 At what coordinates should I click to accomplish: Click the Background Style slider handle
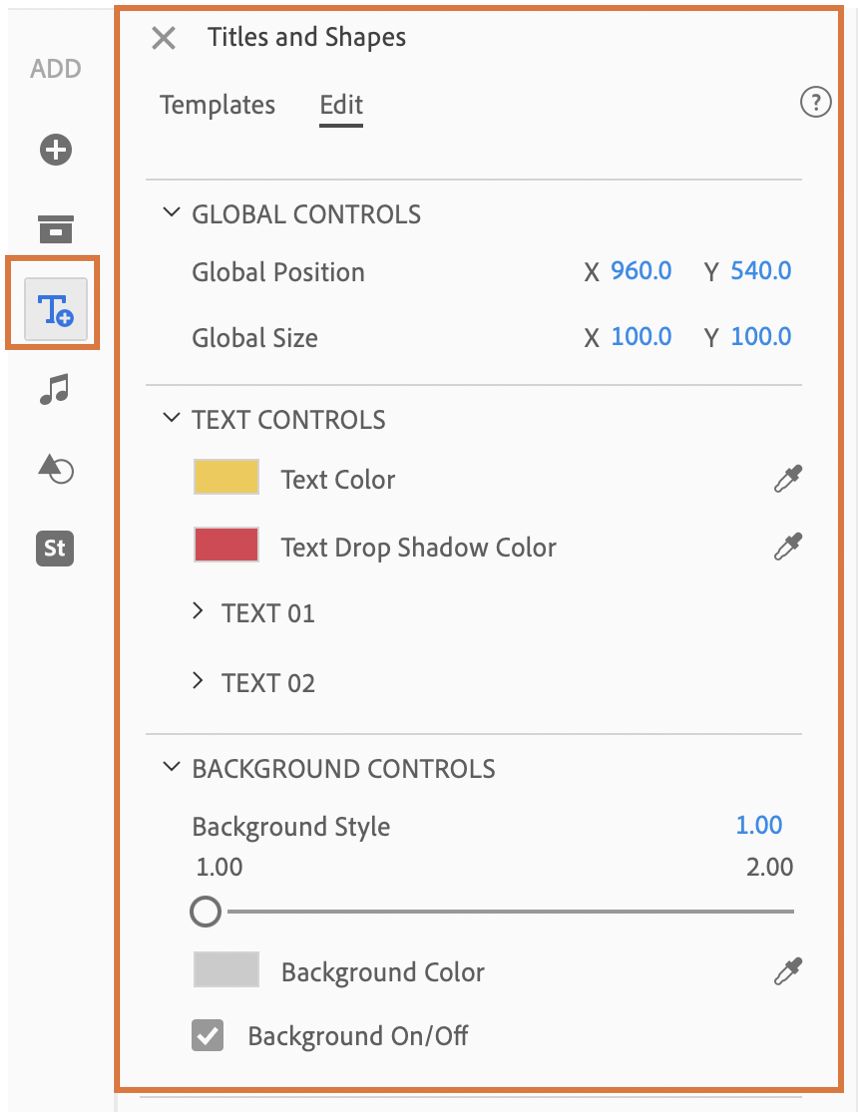[206, 911]
